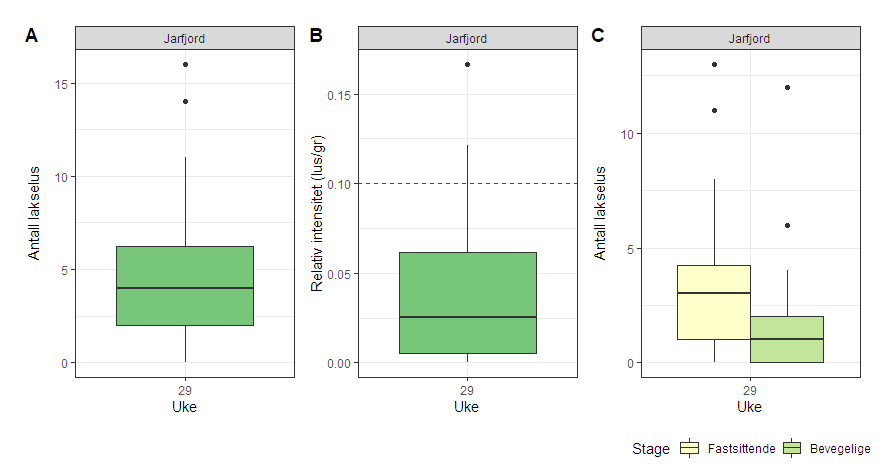Click the outlier at 6 in panel C
The image size is (887, 474).
(x=787, y=225)
